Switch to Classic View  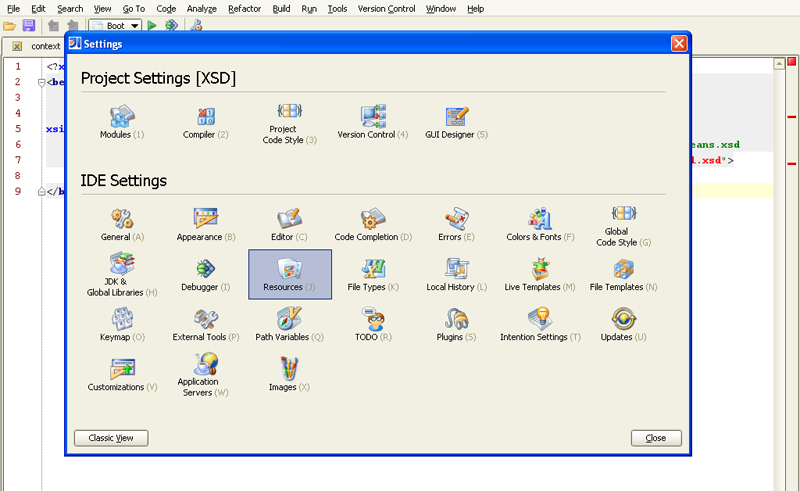point(111,438)
